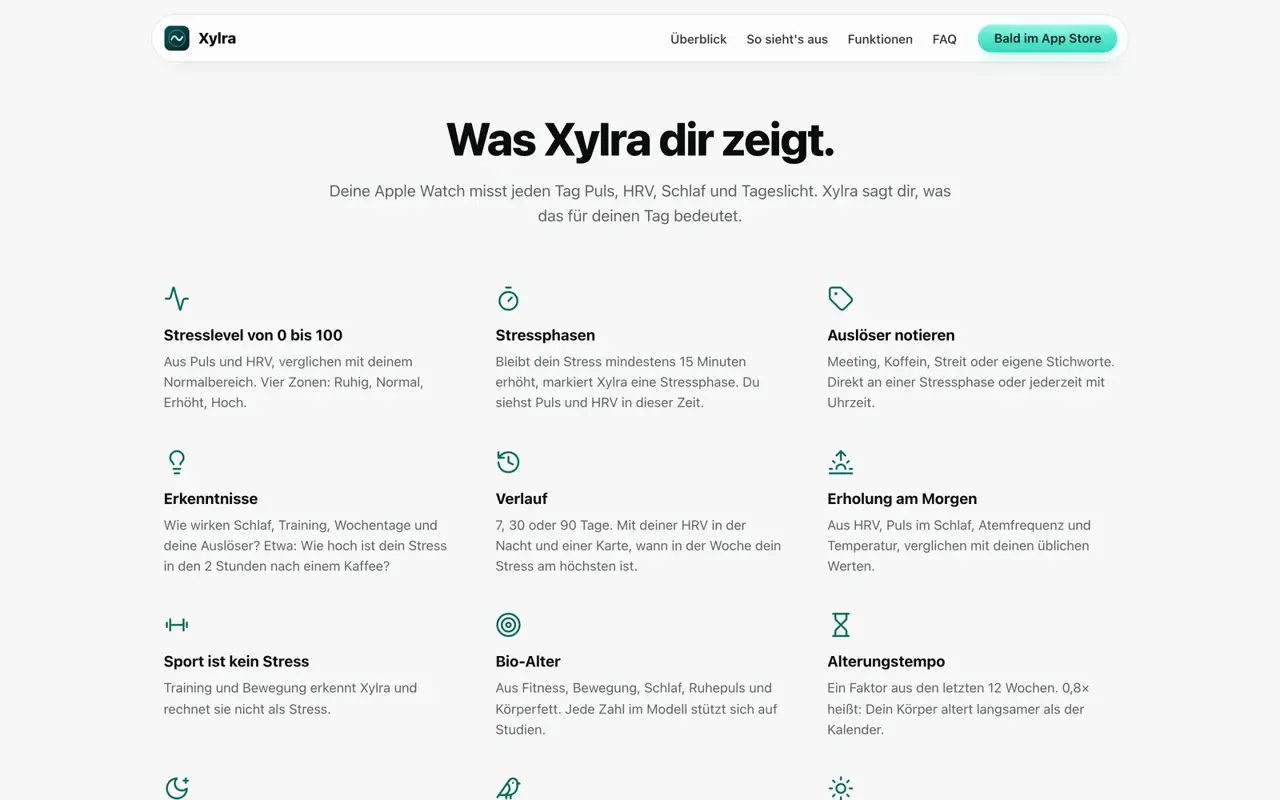
Task: Click the stopwatch icon above Stressphasen
Action: [x=508, y=298]
